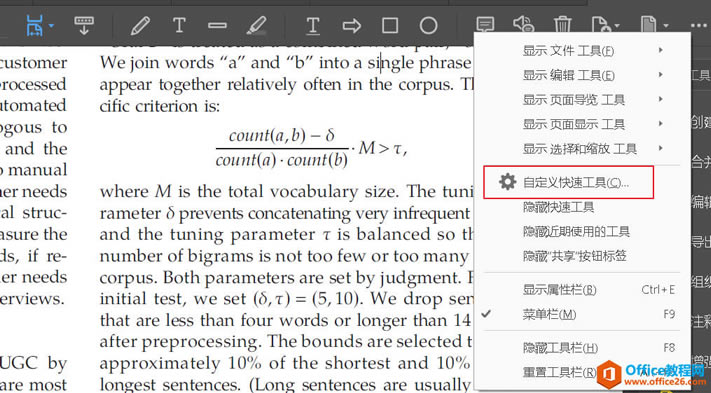Select the Pencil drawing tool
711x393 pixels.
[x=140, y=25]
